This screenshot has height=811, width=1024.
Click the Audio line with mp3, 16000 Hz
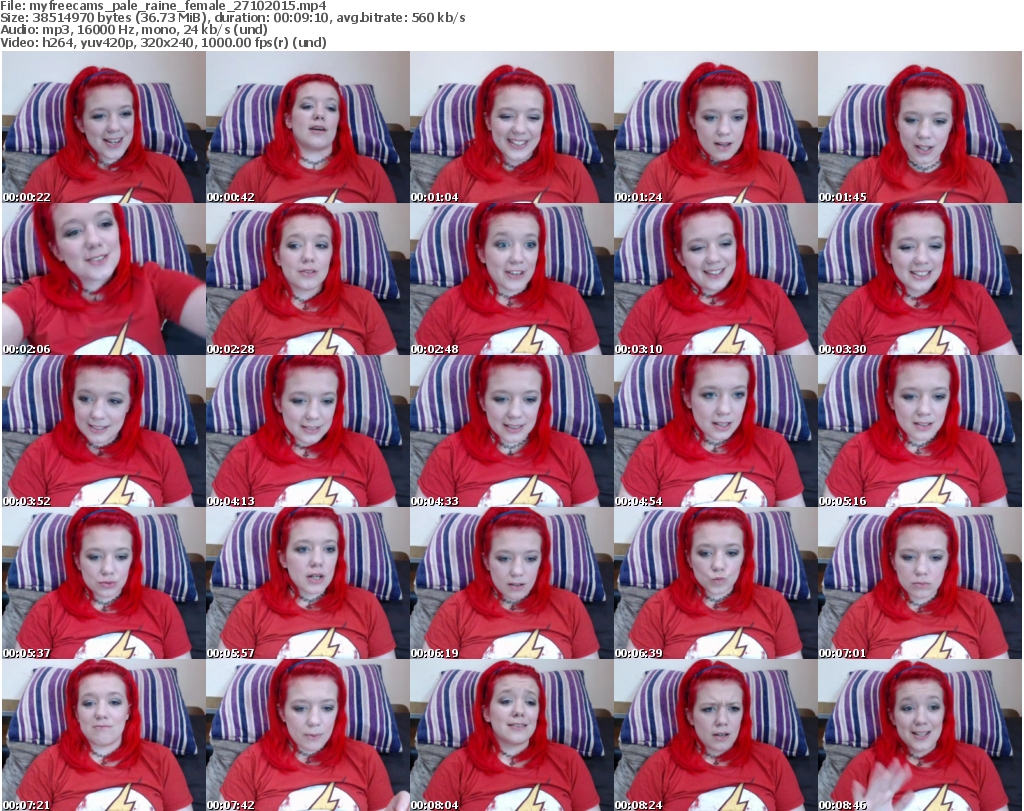(x=134, y=30)
